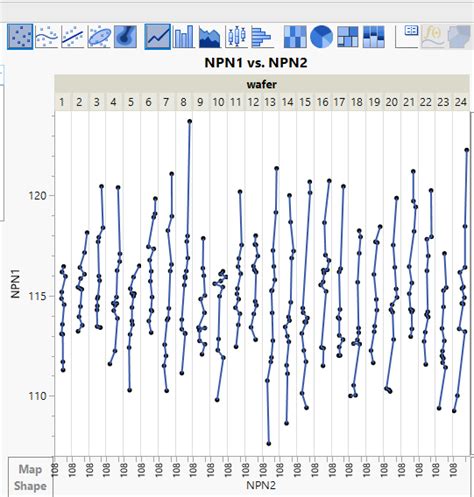Click the NPN2 x-axis label
Screen dimensions: 474x497
(261, 485)
